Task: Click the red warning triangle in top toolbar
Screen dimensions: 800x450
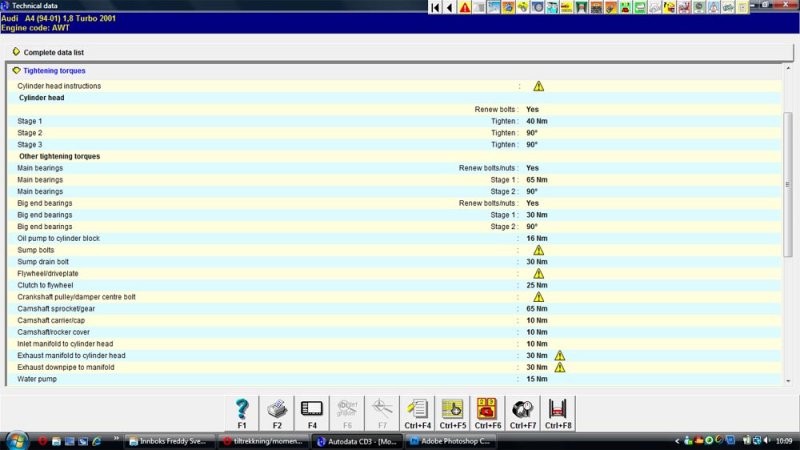Action: 465,8
